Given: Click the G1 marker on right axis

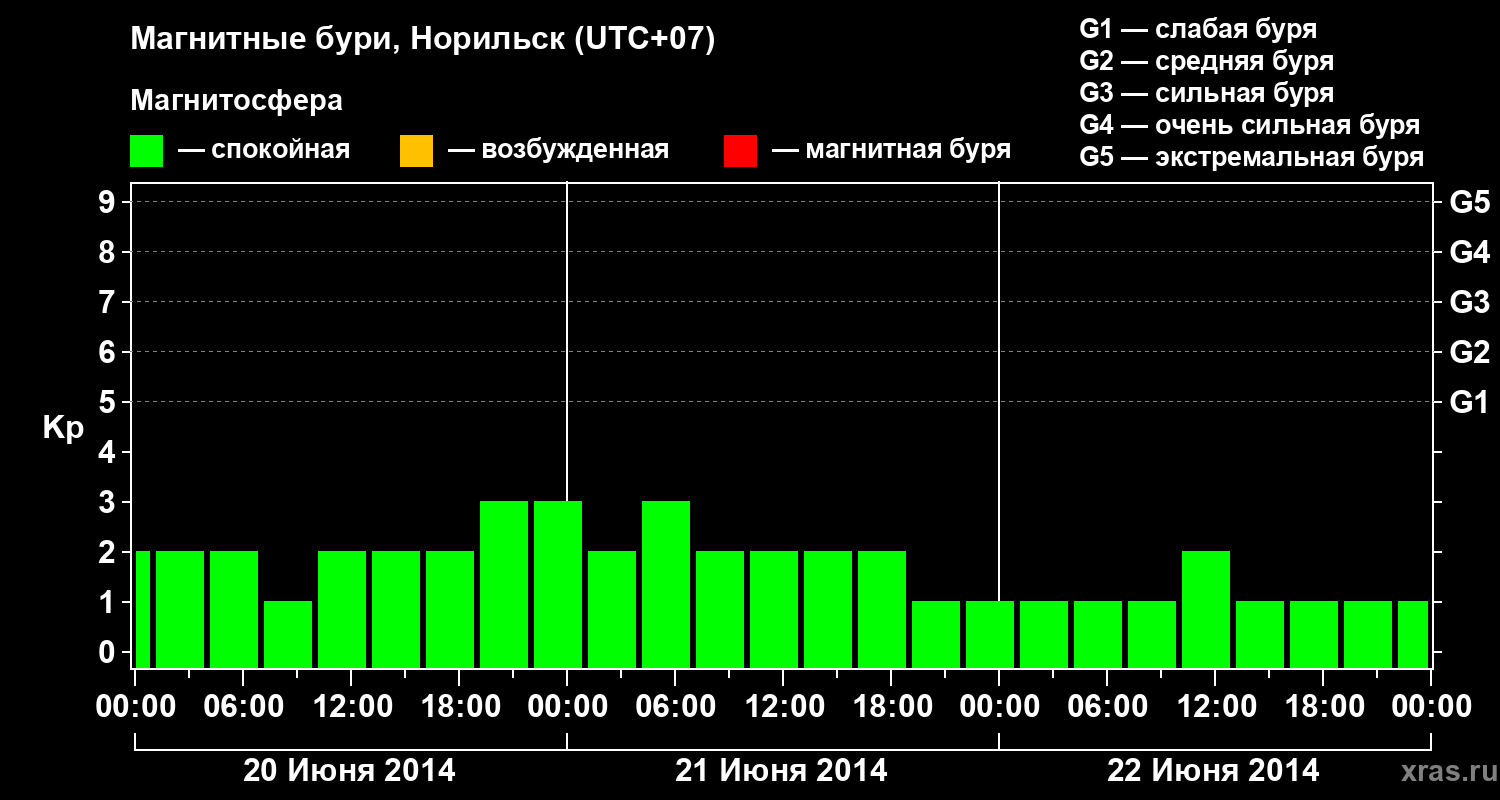Looking at the screenshot, I should pos(1469,403).
